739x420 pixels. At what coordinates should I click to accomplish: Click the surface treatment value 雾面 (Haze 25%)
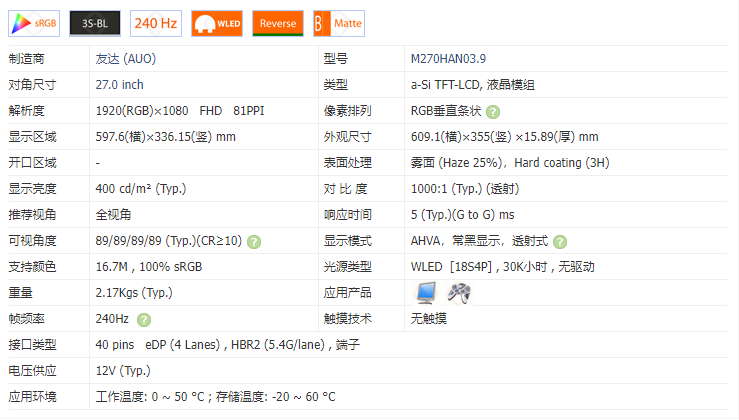(456, 163)
